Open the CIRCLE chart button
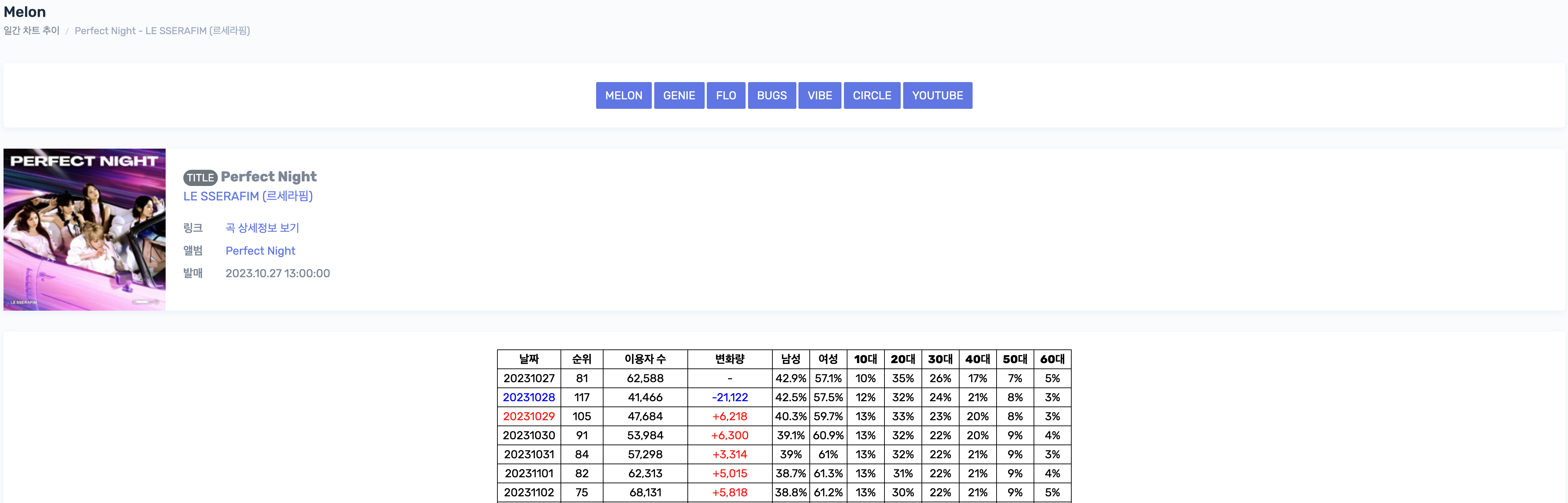This screenshot has width=1568, height=503. tap(872, 95)
